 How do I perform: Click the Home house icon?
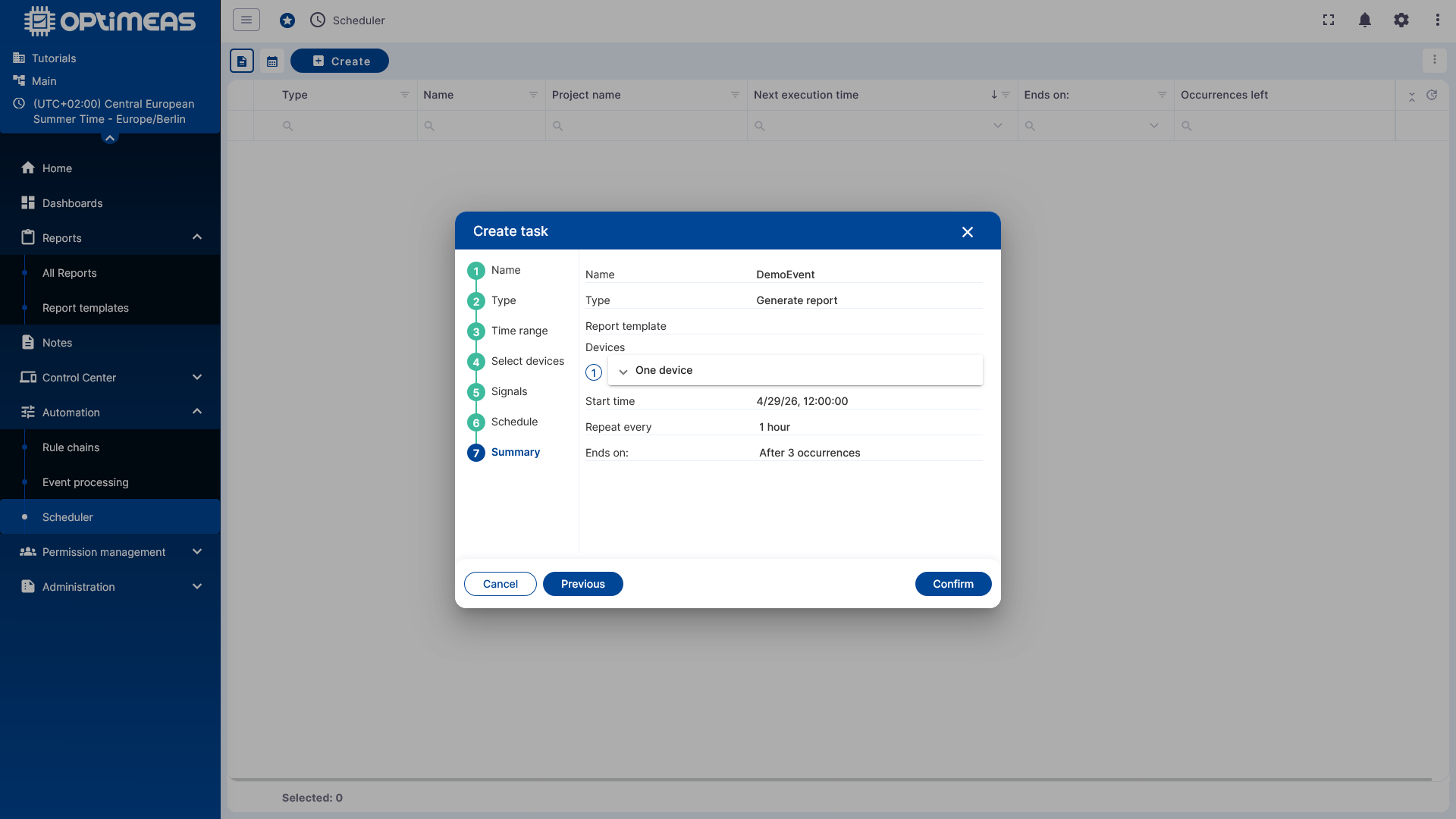[28, 168]
